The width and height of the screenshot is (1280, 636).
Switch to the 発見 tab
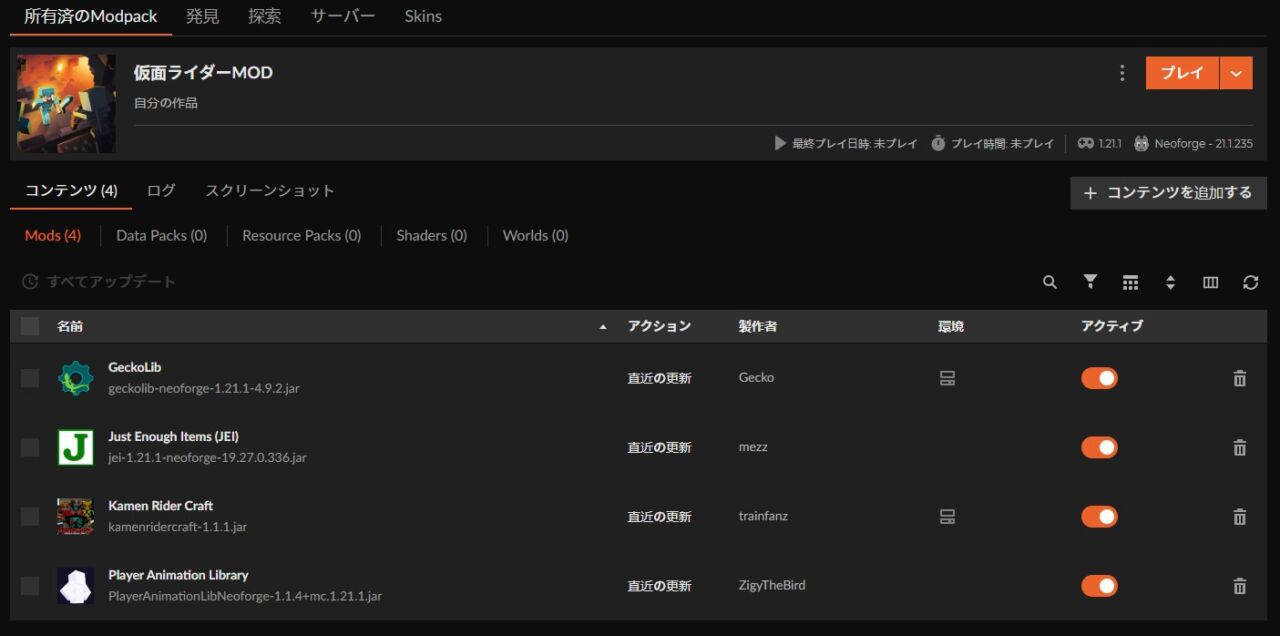(203, 16)
